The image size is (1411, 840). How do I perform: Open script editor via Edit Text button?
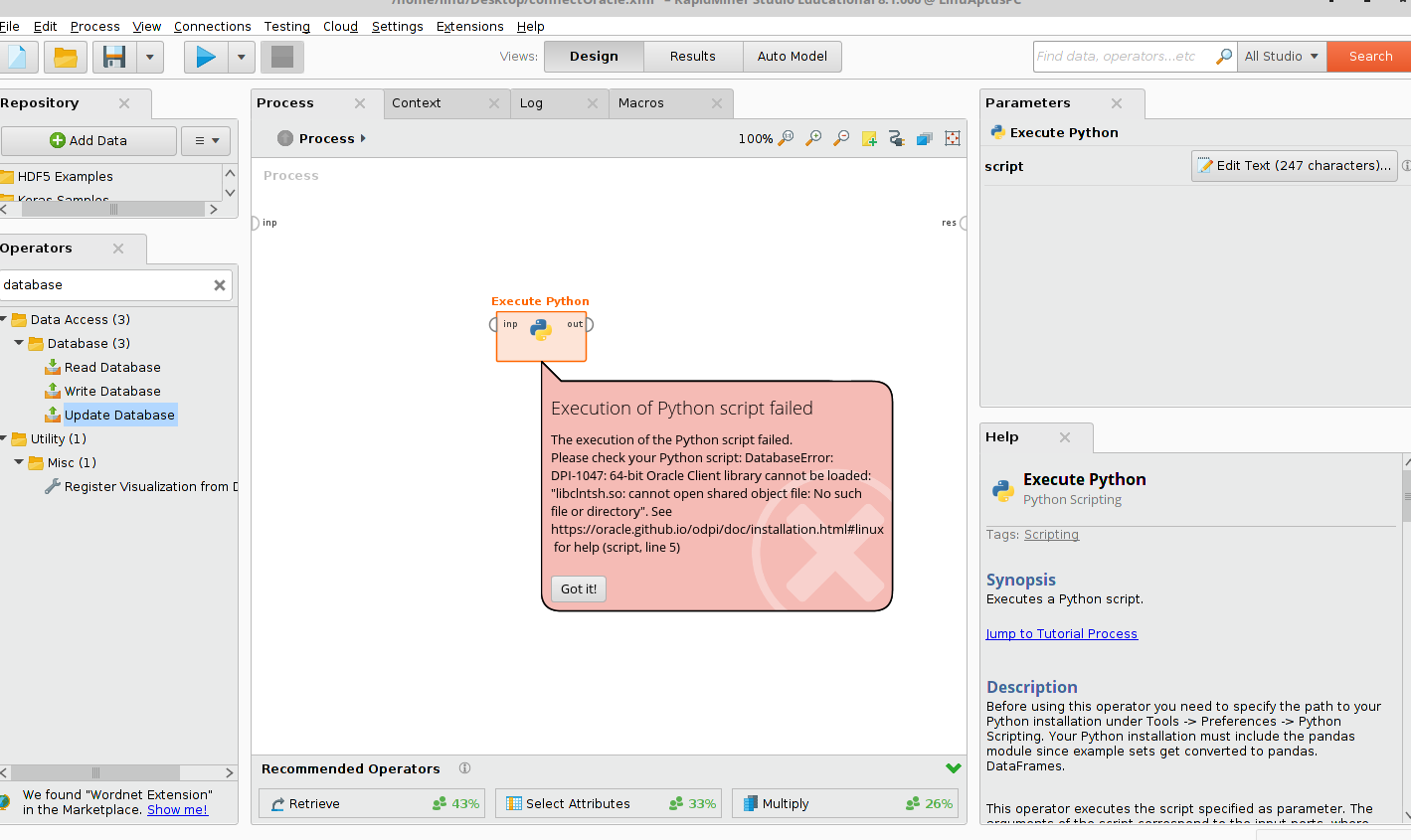coord(1295,166)
